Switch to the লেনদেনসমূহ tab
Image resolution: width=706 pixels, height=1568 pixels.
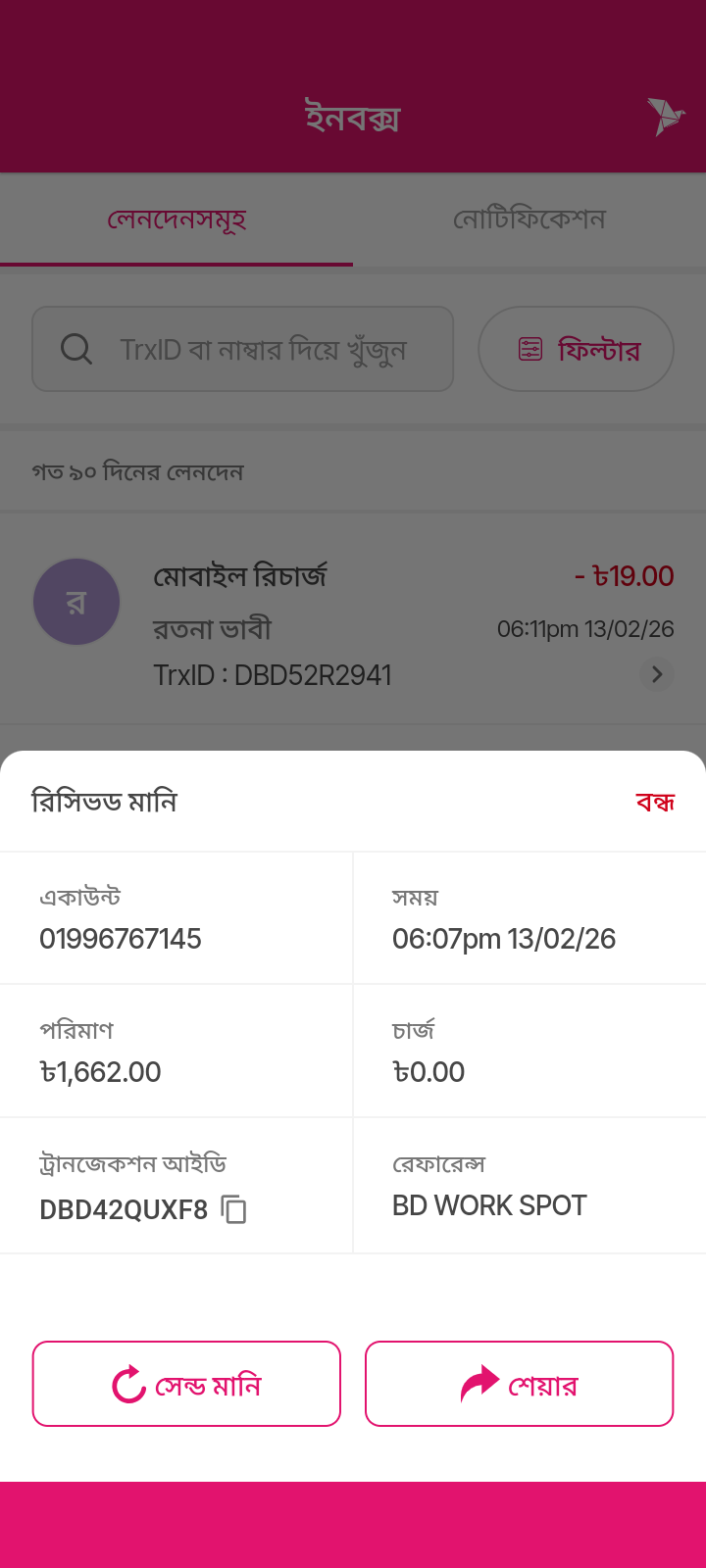pyautogui.click(x=176, y=220)
